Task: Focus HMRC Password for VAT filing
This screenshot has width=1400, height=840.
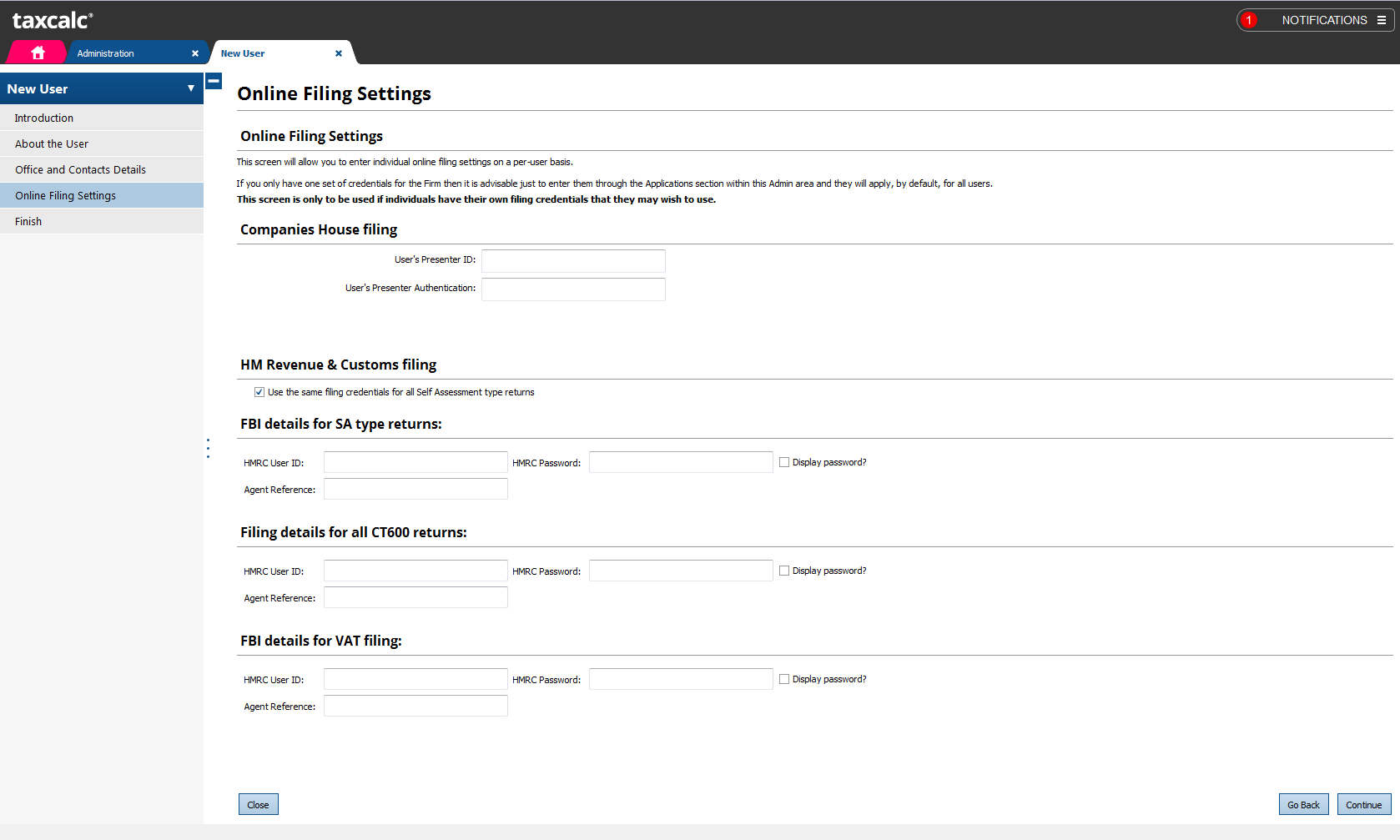Action: [681, 679]
